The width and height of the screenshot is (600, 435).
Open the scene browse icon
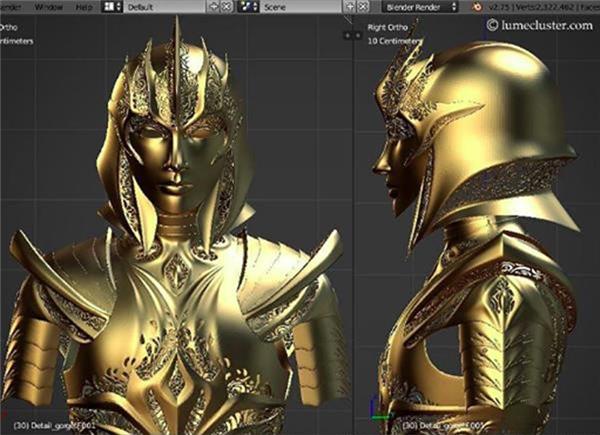[248, 7]
